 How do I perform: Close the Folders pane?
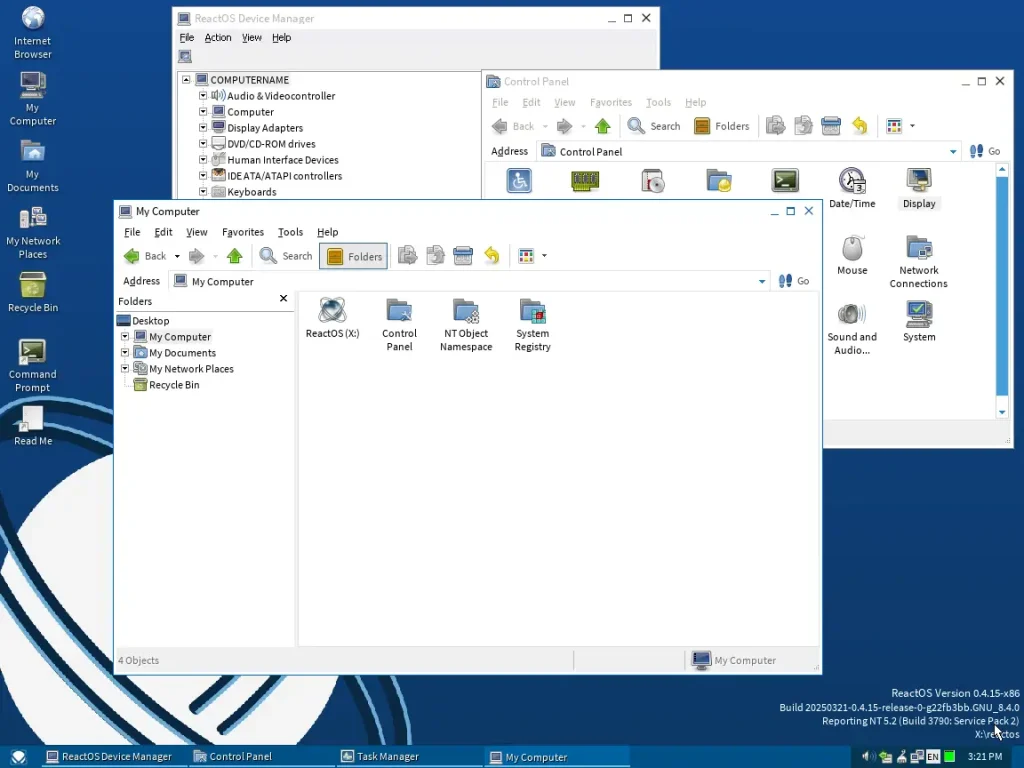pos(283,298)
